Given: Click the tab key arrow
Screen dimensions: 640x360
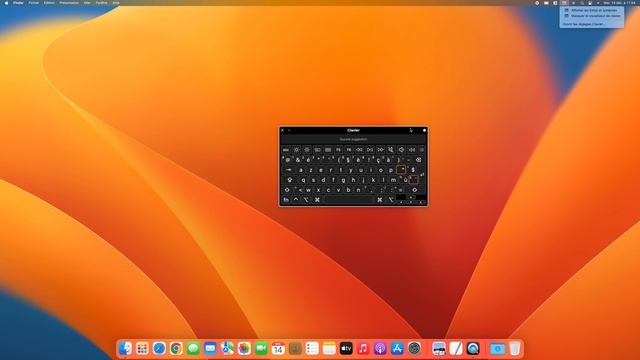Looking at the screenshot, I should (289, 170).
